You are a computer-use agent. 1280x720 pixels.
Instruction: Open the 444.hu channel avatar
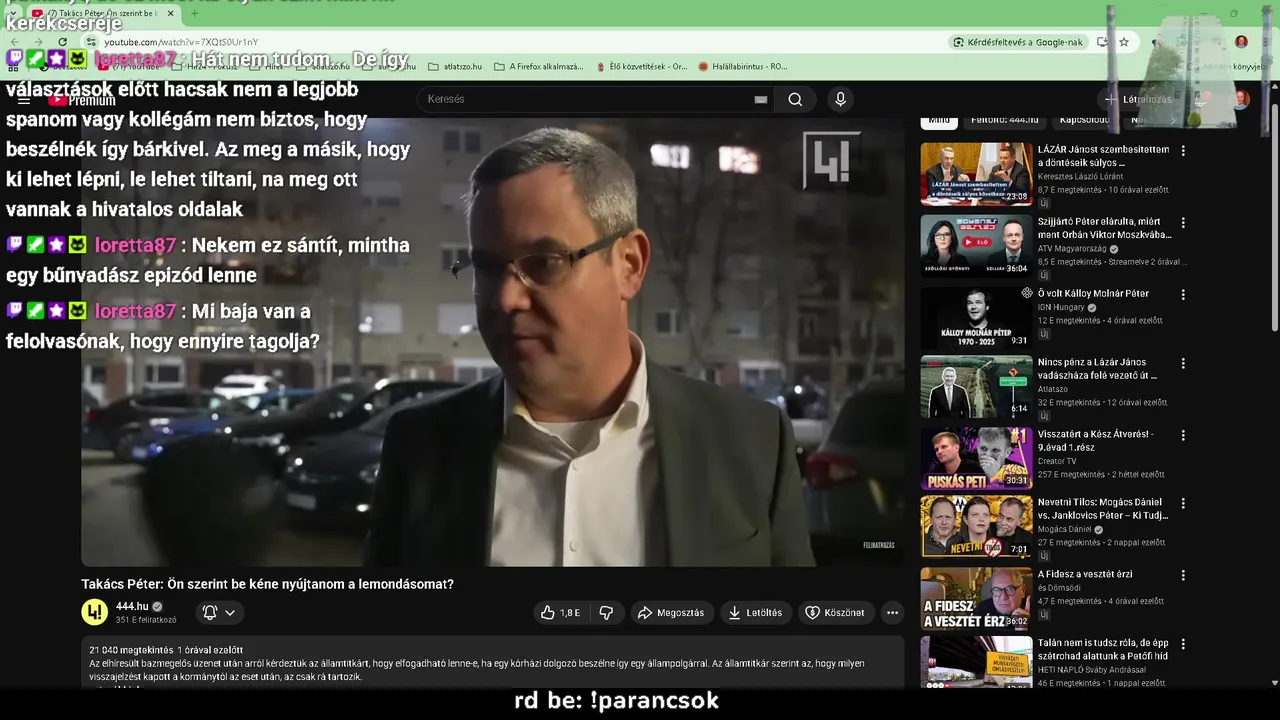click(x=94, y=612)
